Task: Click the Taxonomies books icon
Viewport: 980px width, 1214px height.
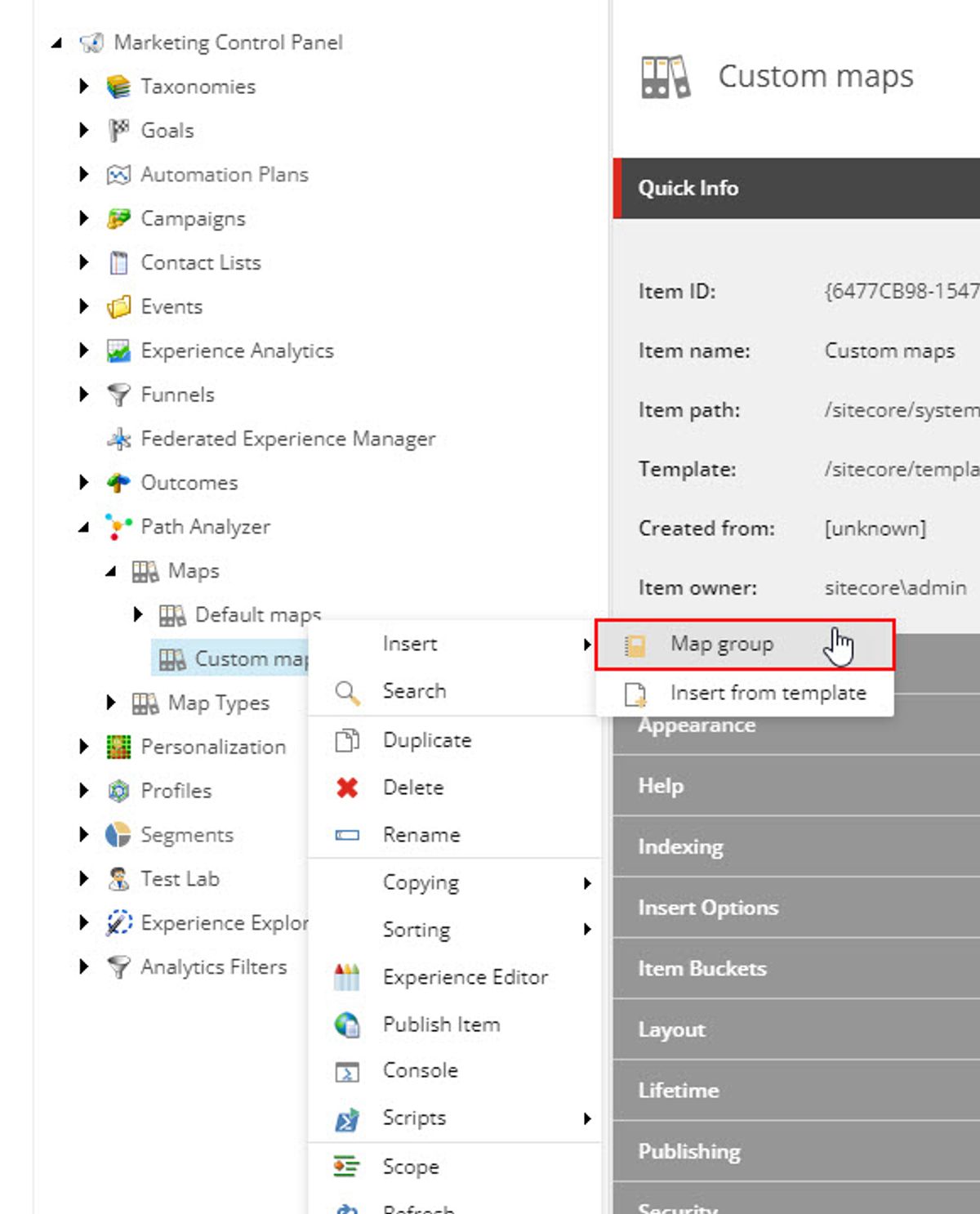Action: [118, 87]
